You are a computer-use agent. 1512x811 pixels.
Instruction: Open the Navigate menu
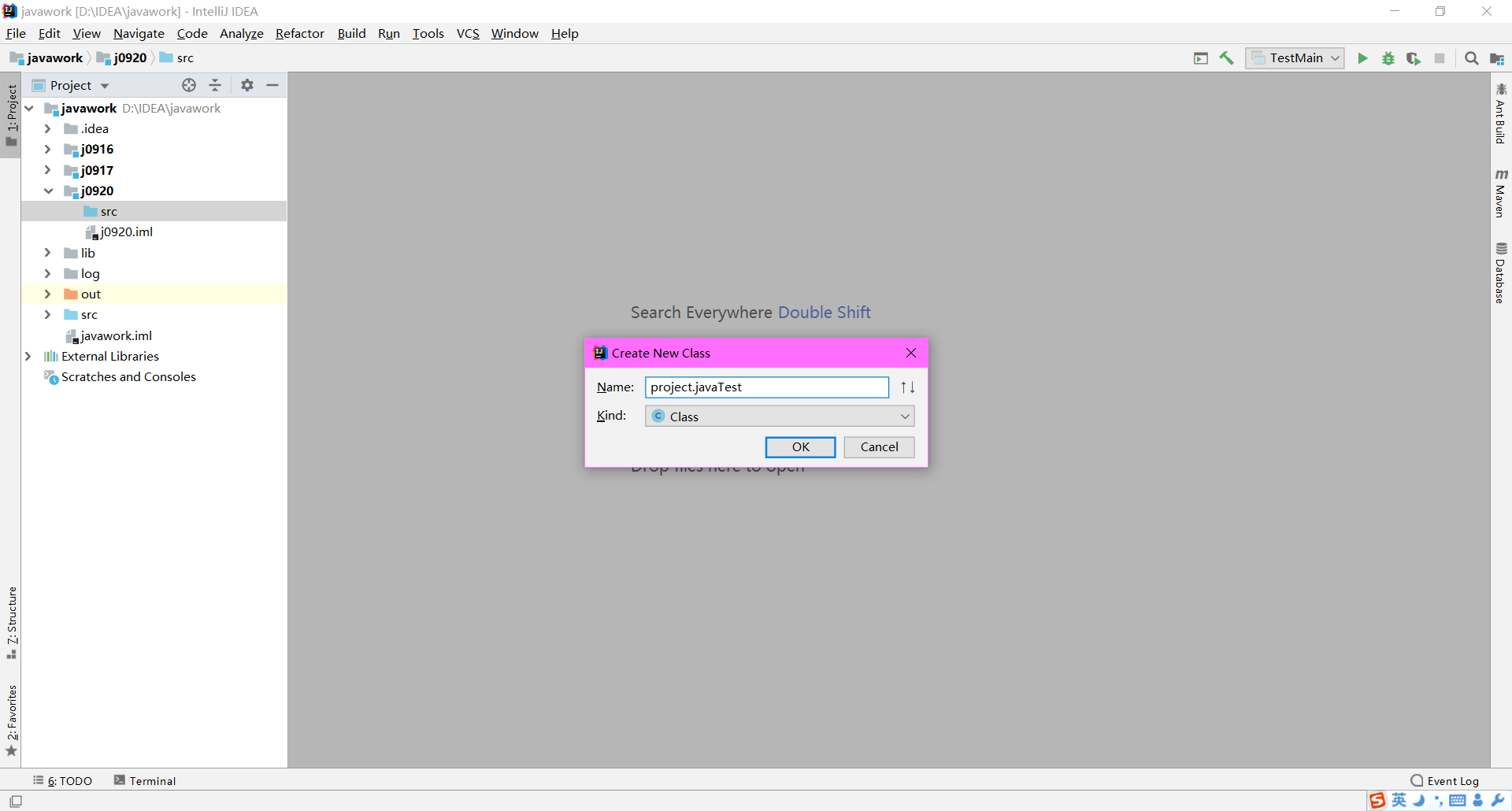point(139,33)
